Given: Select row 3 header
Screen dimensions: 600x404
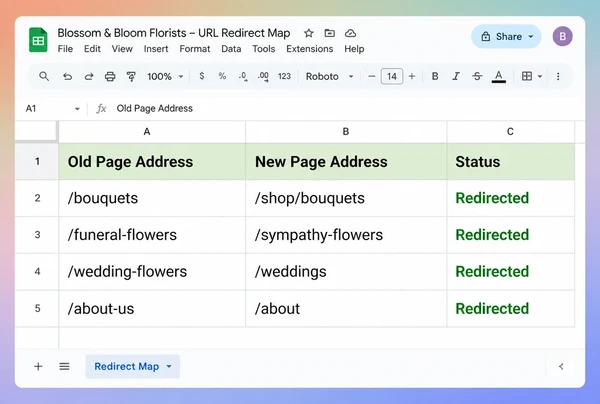Looking at the screenshot, I should [37, 235].
